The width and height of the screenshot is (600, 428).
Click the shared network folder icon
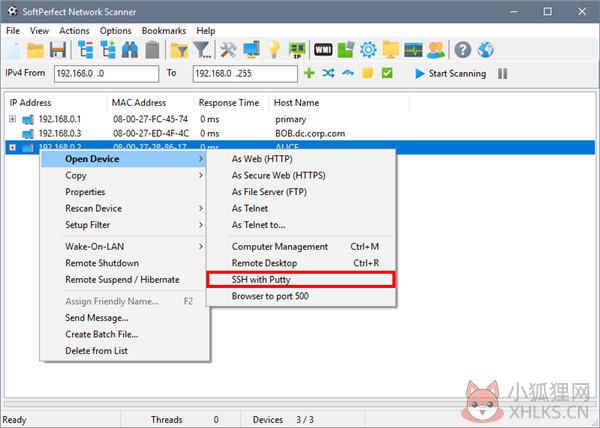click(391, 50)
